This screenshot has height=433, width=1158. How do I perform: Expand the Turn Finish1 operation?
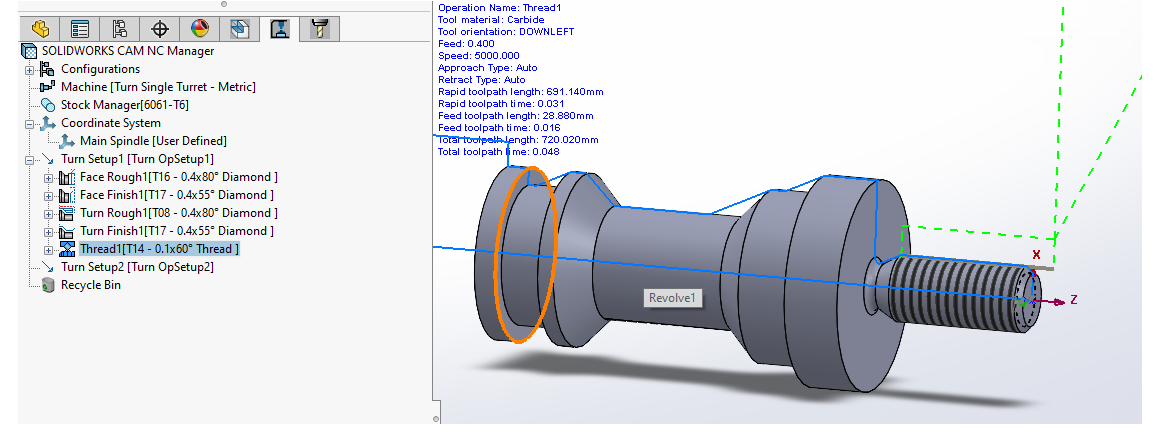[x=49, y=231]
